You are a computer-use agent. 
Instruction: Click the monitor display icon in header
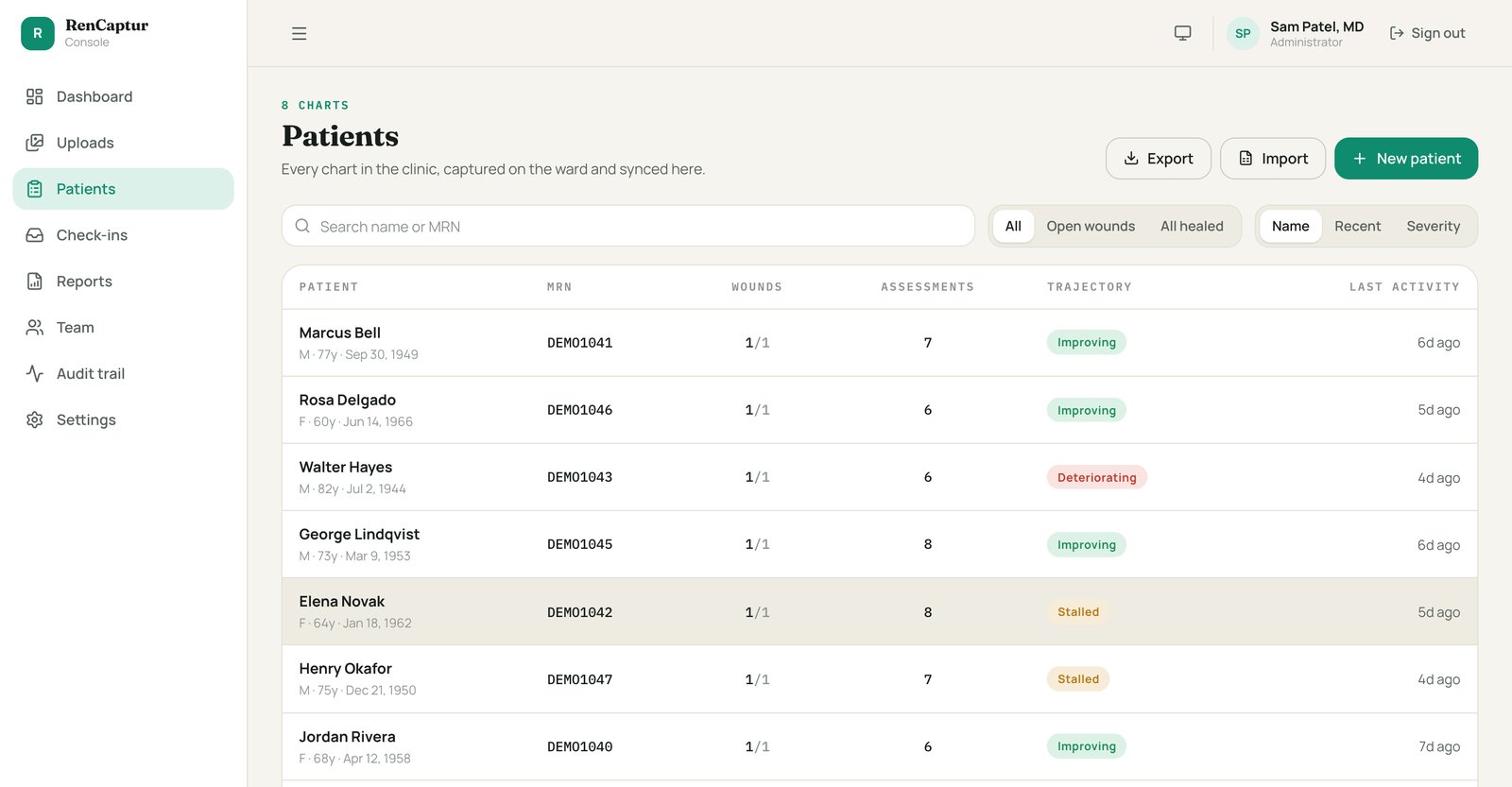pos(1182,33)
